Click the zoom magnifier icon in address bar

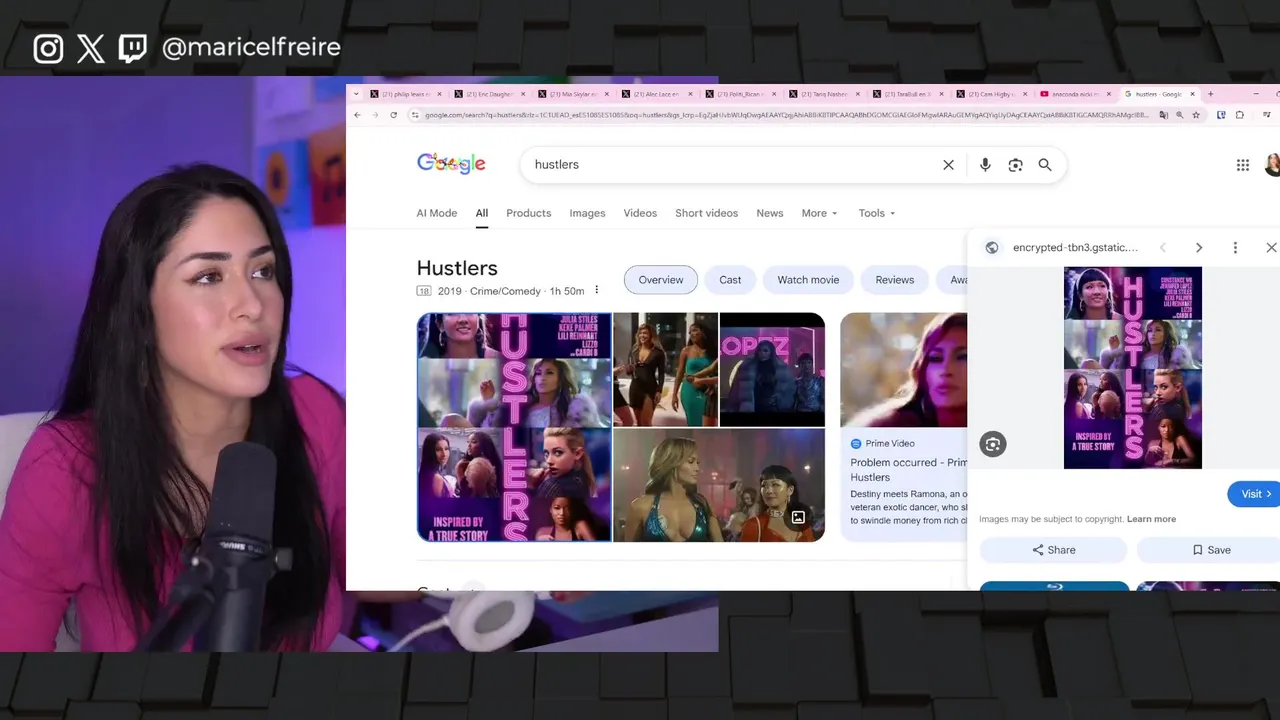pos(1179,115)
